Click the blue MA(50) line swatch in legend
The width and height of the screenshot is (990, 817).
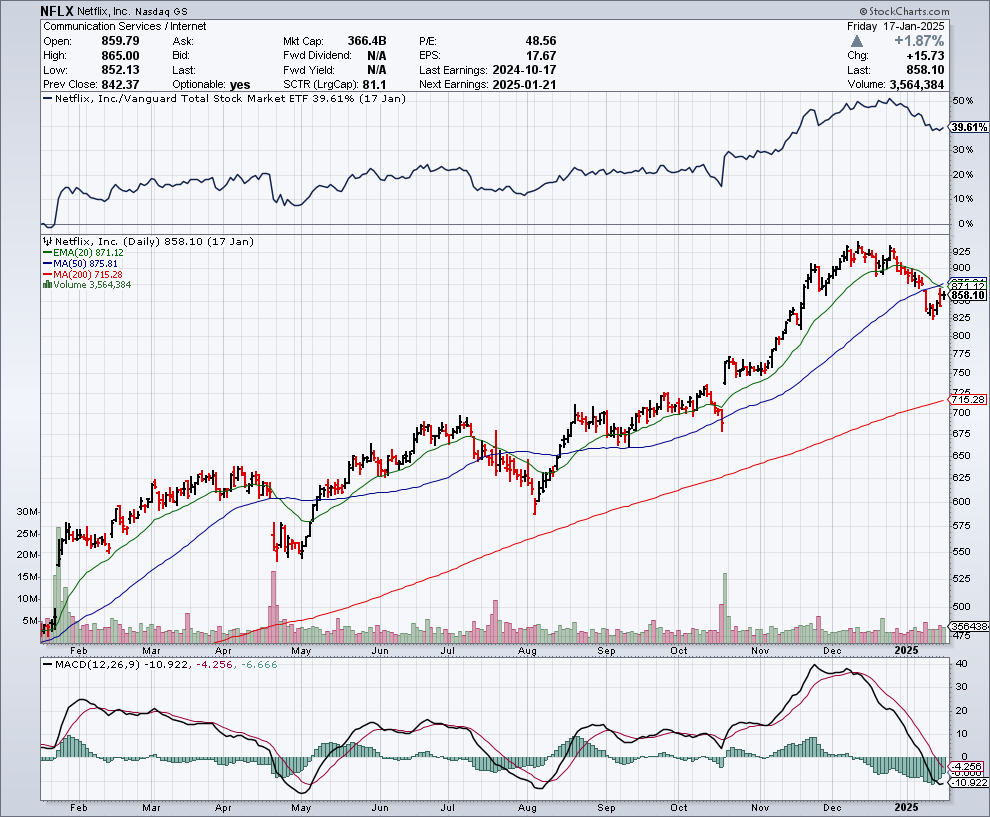click(47, 263)
